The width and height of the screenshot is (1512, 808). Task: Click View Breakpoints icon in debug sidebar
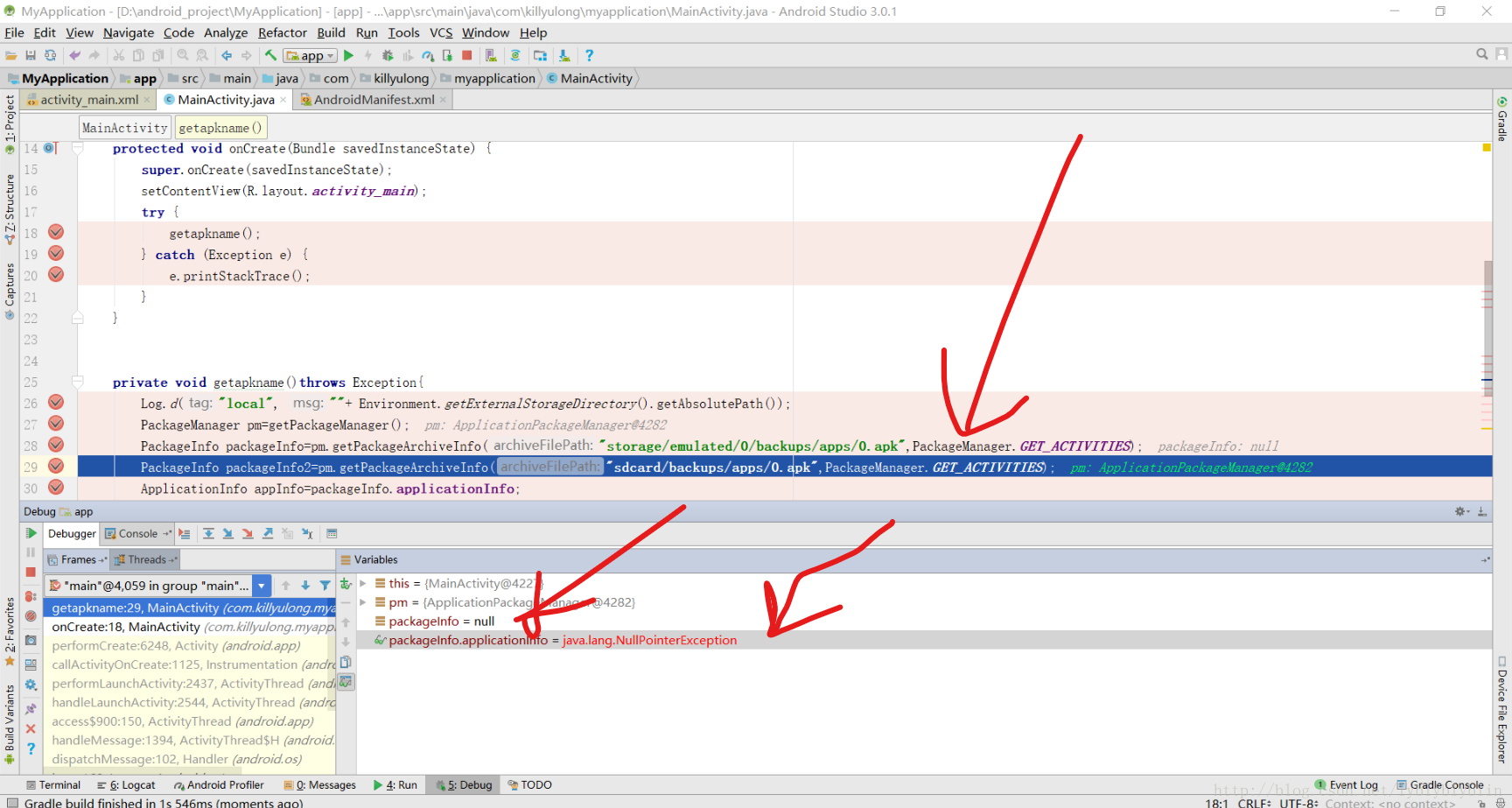coord(31,596)
